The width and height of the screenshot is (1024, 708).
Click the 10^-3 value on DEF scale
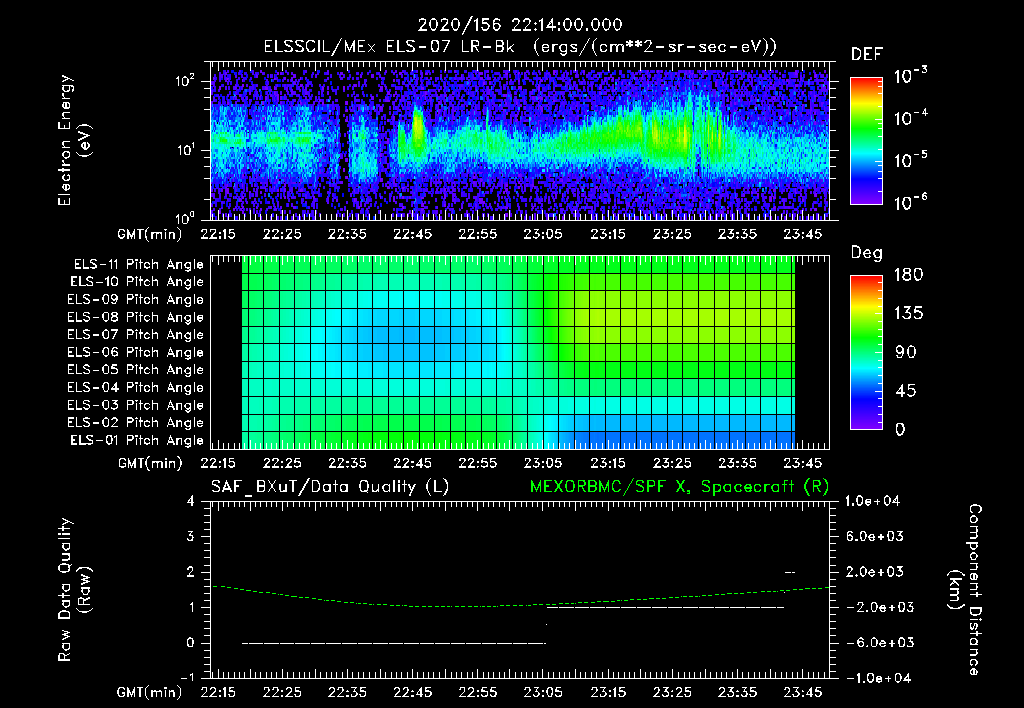tap(910, 76)
